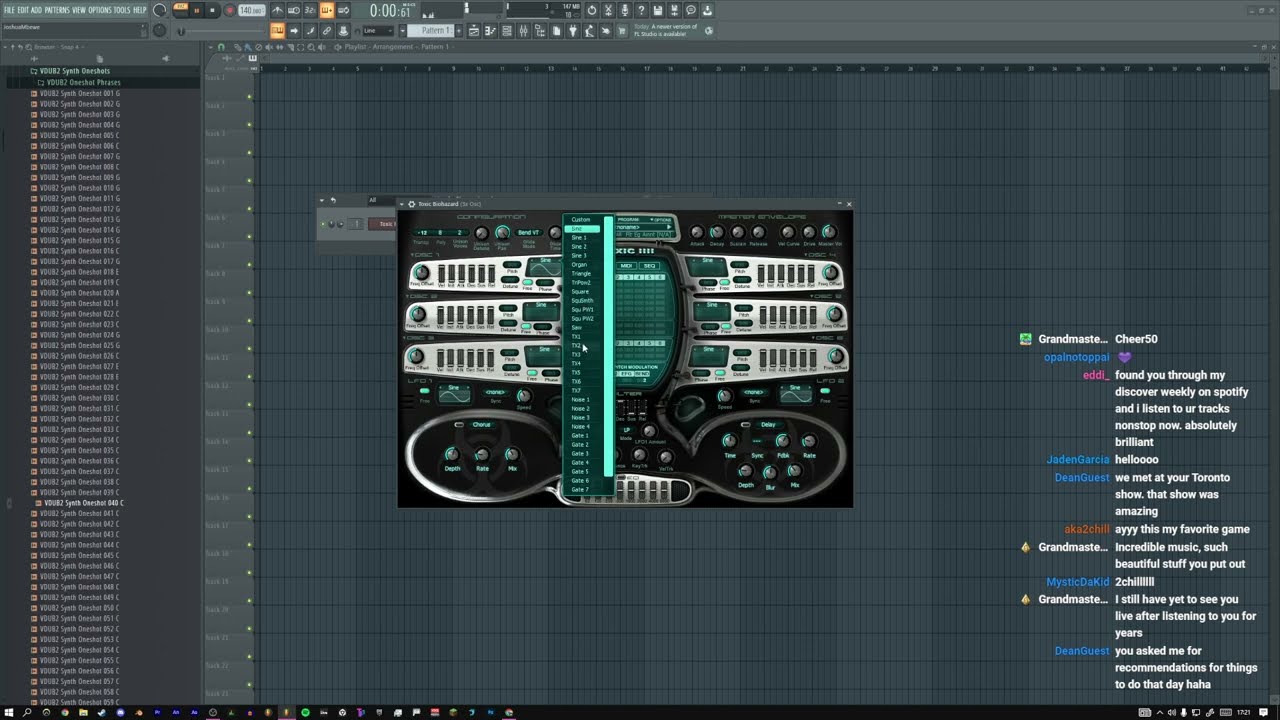Open the FL Studio metronome toggle icon
The height and width of the screenshot is (720, 1280).
pyautogui.click(x=277, y=10)
